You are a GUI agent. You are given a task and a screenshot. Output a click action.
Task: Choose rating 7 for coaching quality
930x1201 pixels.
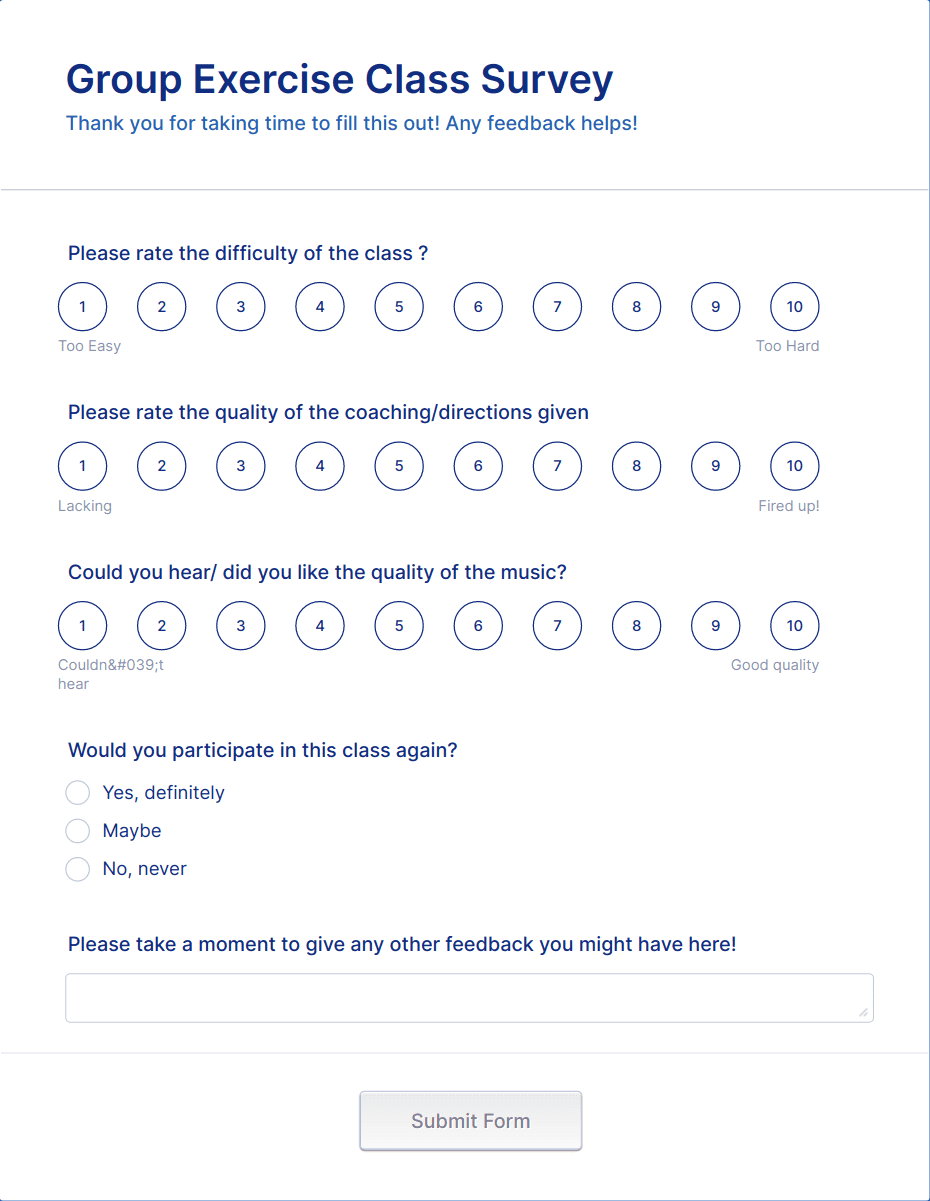coord(557,466)
